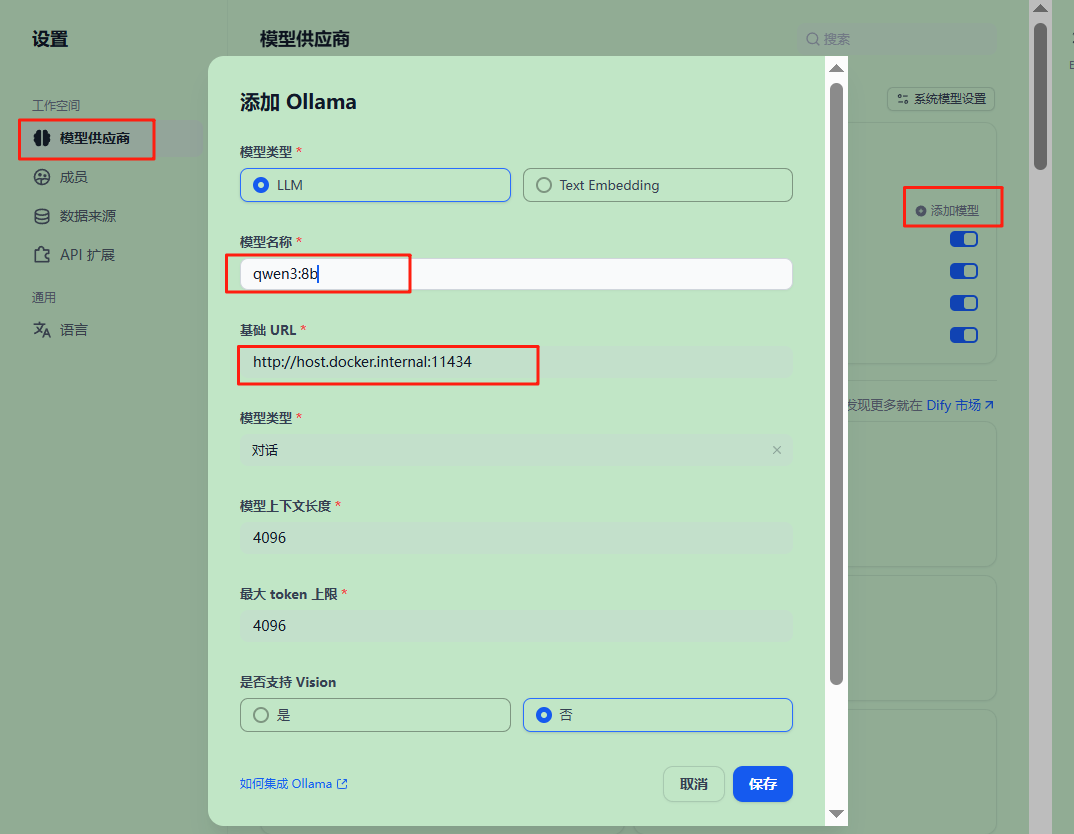The height and width of the screenshot is (834, 1074).
Task: Toggle the fourth model switch
Action: 963,335
